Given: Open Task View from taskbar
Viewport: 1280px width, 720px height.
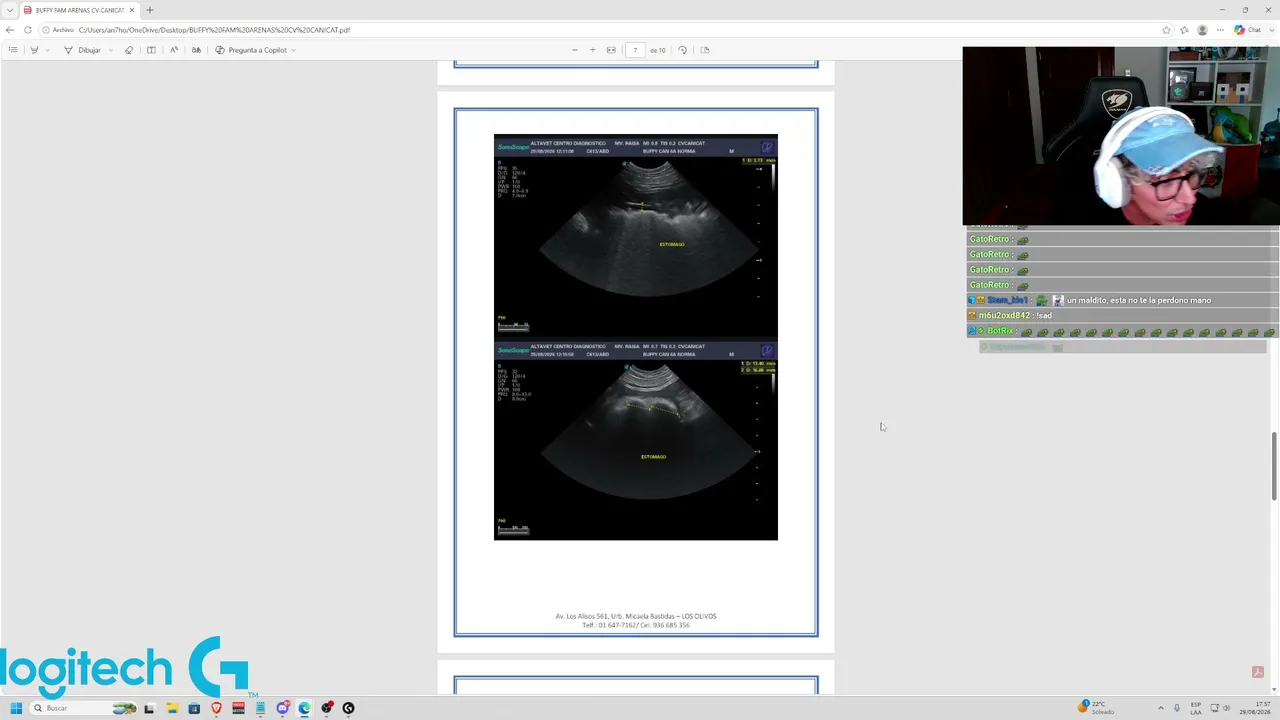Looking at the screenshot, I should pos(149,708).
